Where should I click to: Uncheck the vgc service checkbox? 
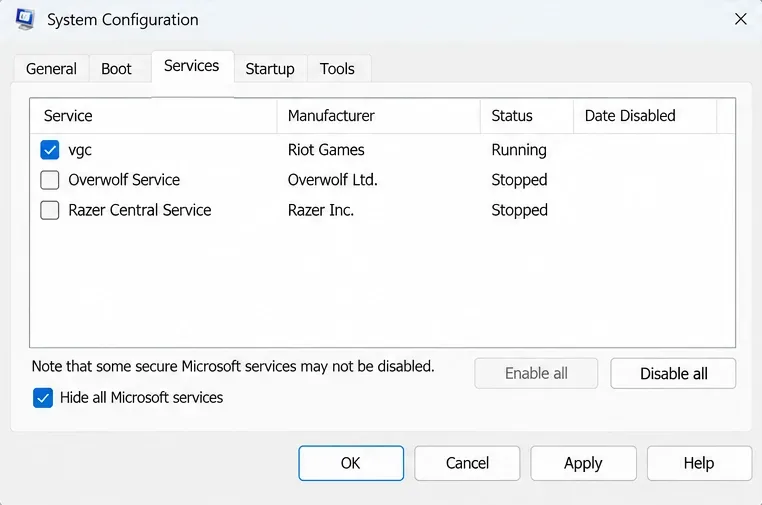pyautogui.click(x=50, y=150)
